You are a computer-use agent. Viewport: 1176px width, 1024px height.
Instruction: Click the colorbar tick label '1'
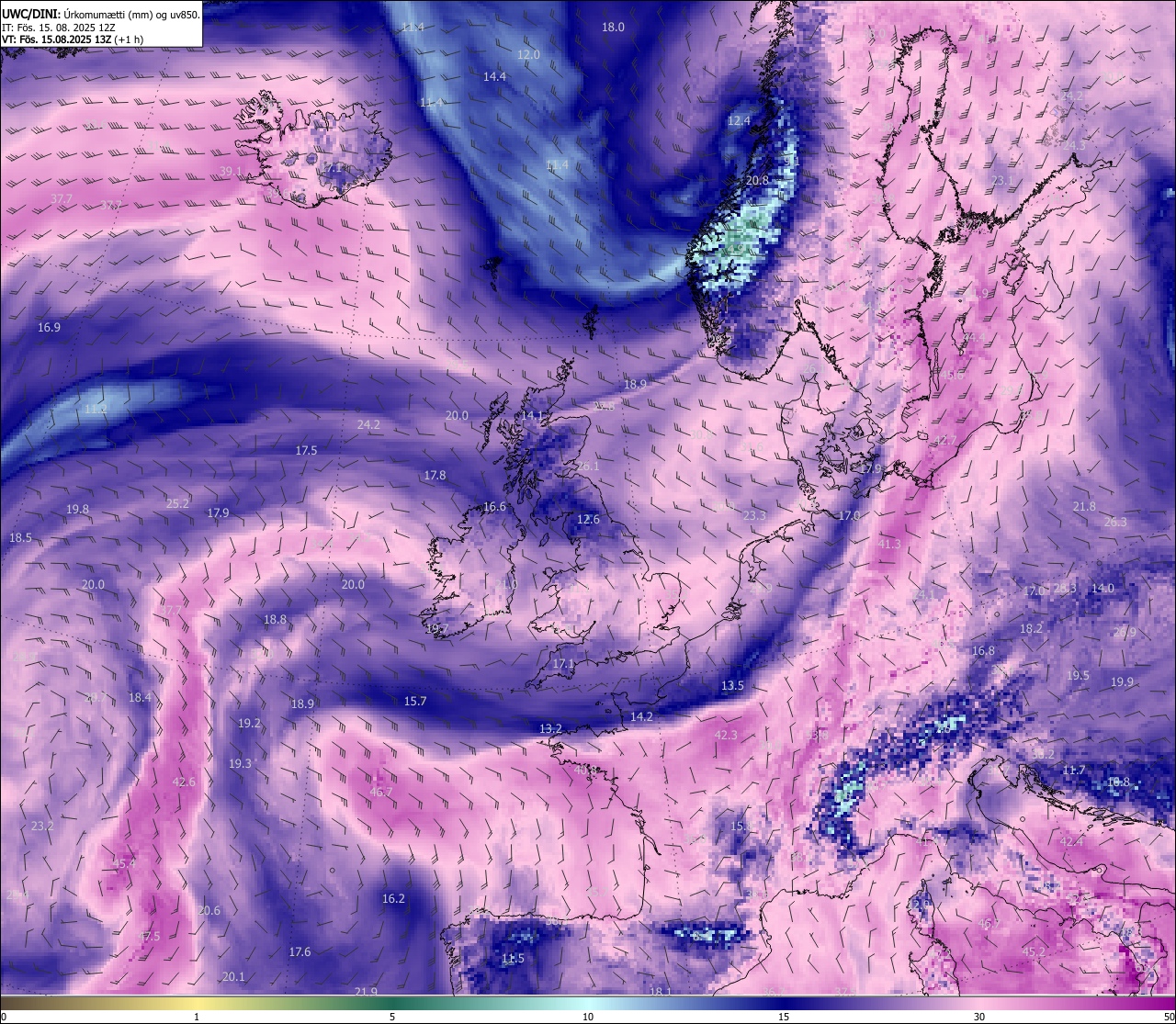[x=197, y=1017]
